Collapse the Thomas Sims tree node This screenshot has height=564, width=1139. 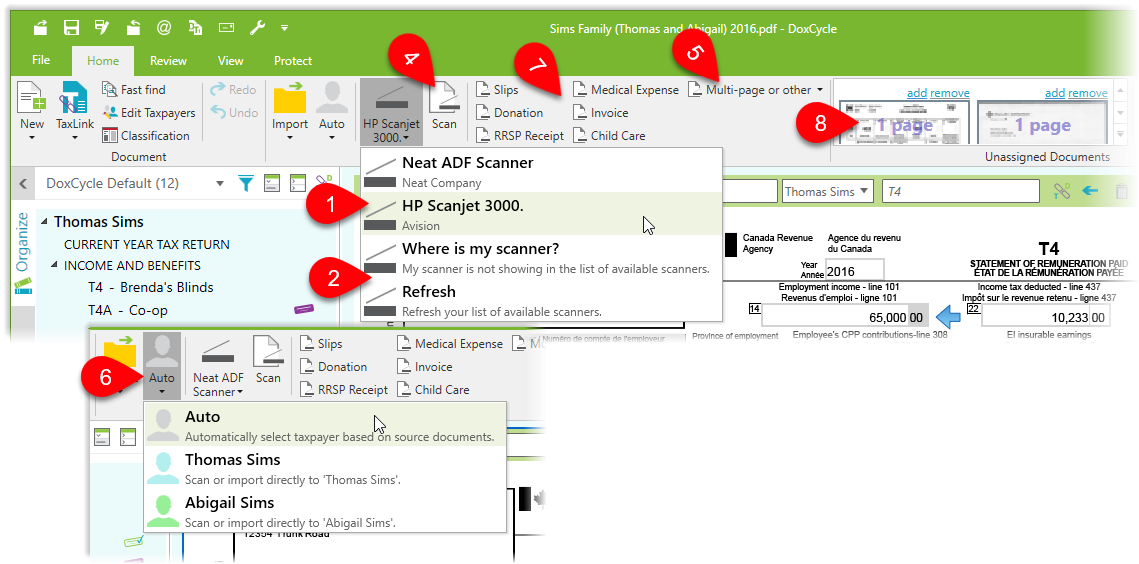pyautogui.click(x=45, y=221)
